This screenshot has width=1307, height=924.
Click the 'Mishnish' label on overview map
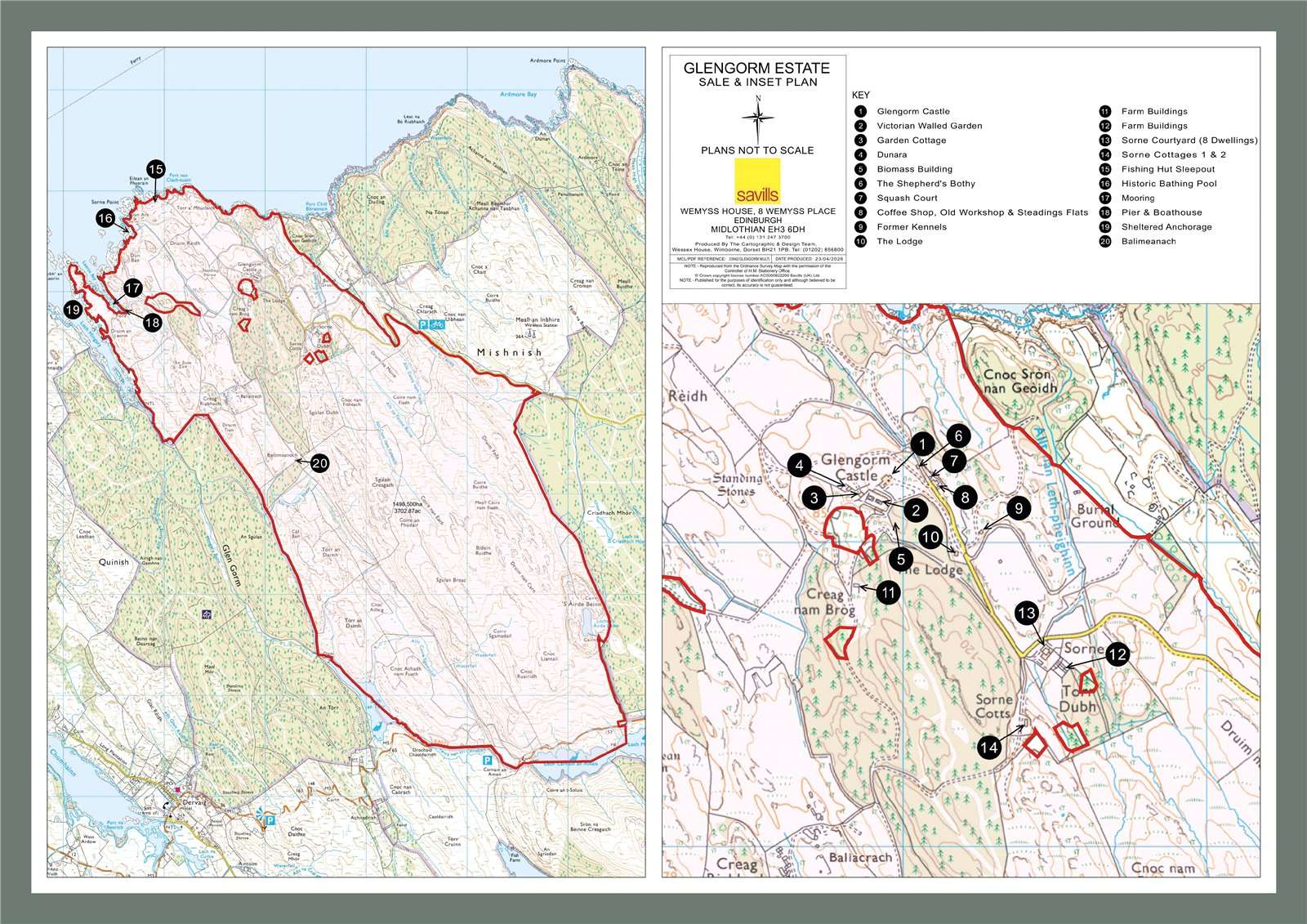point(510,352)
